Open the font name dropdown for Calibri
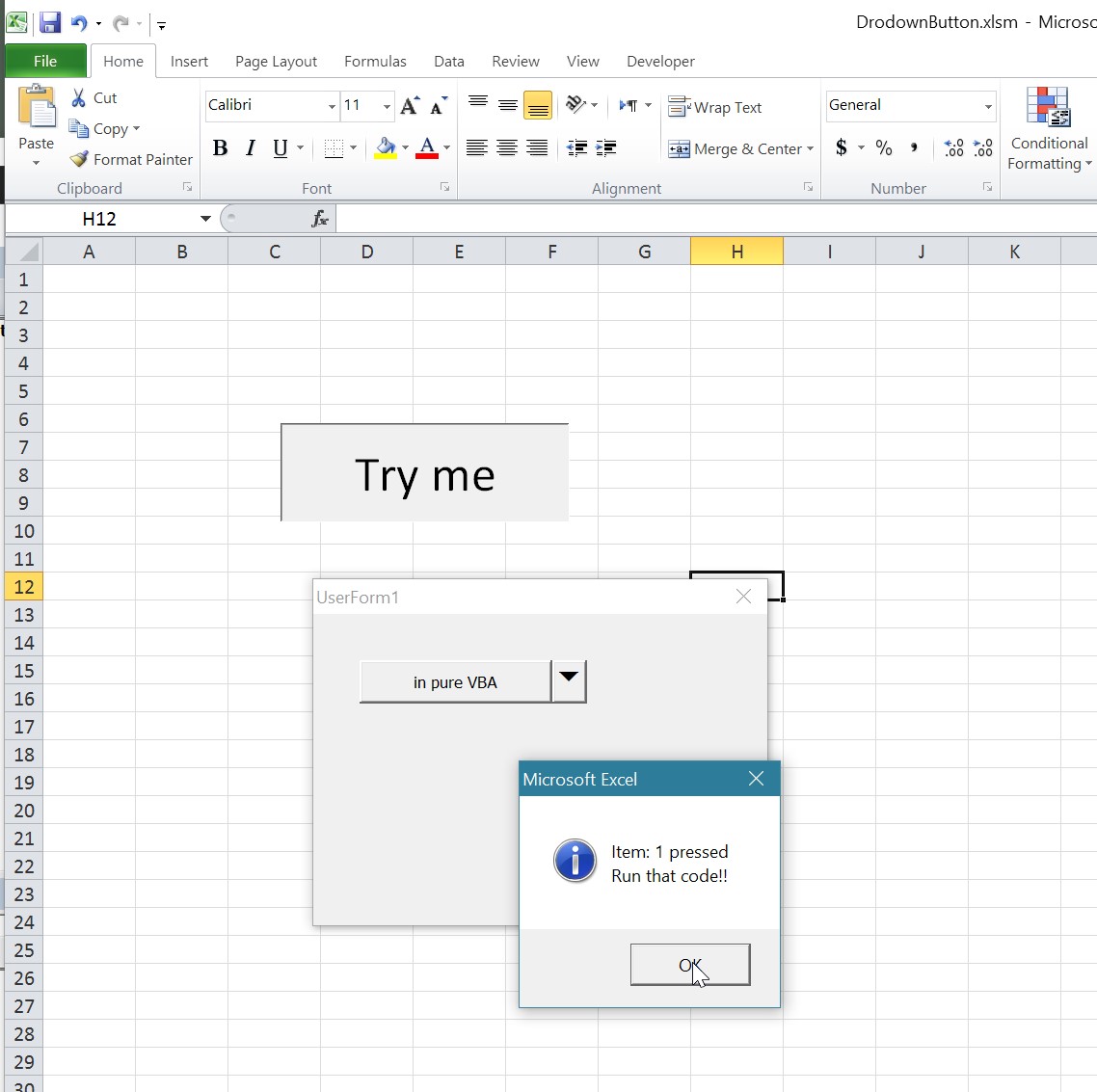 click(x=332, y=106)
